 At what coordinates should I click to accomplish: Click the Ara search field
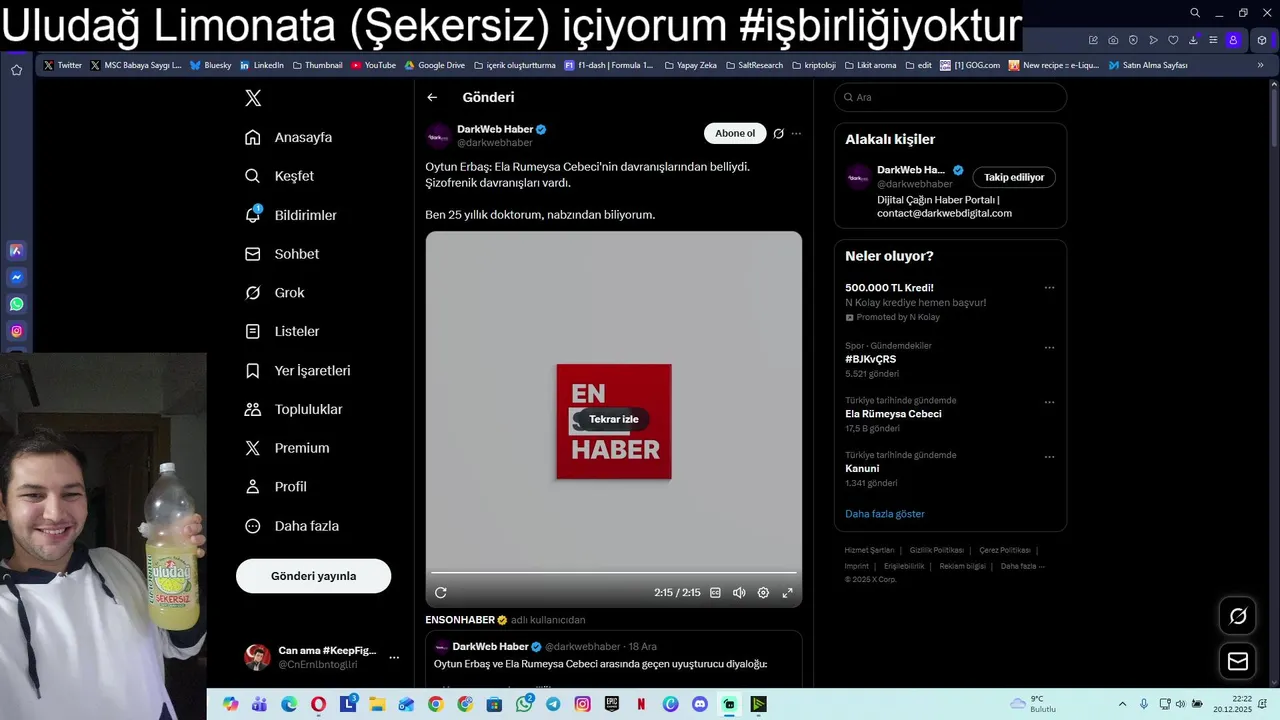950,97
